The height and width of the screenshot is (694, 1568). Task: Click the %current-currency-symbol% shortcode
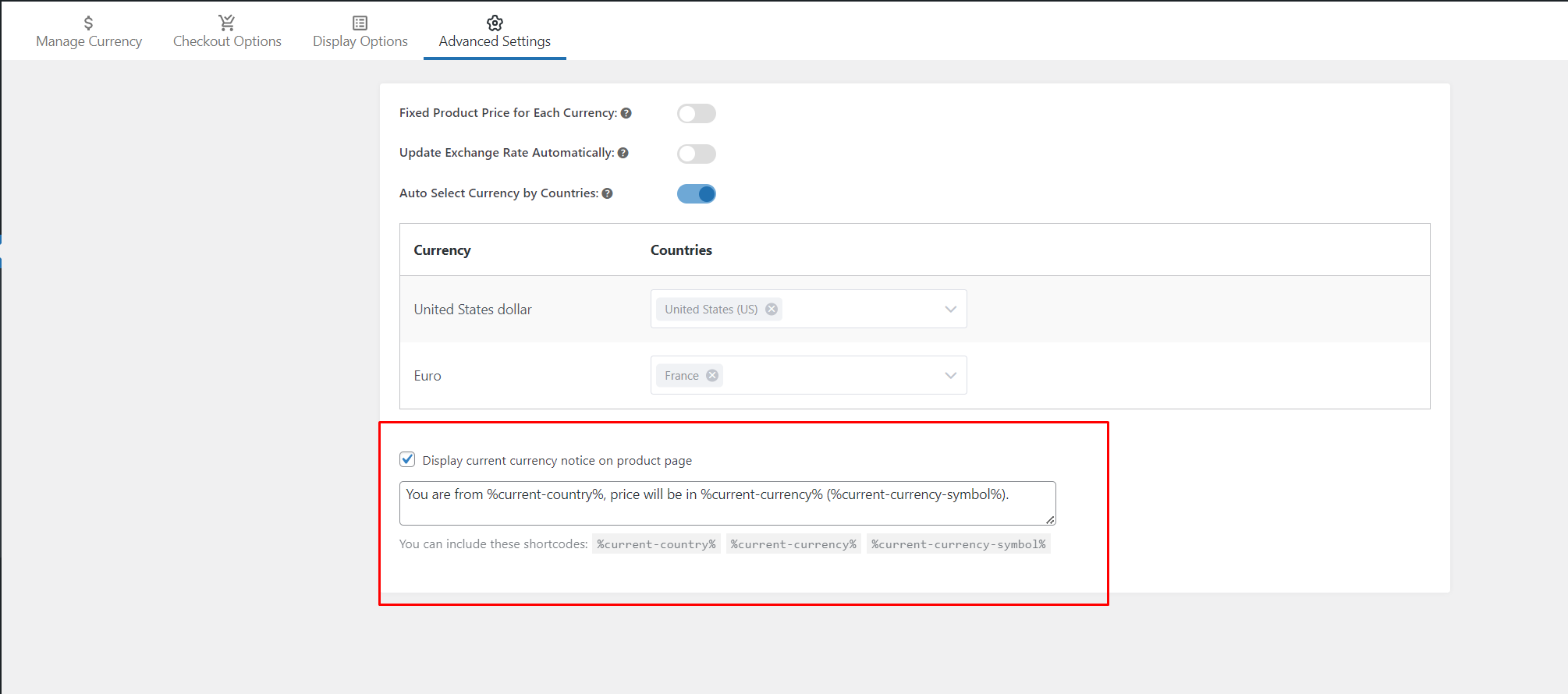click(958, 544)
